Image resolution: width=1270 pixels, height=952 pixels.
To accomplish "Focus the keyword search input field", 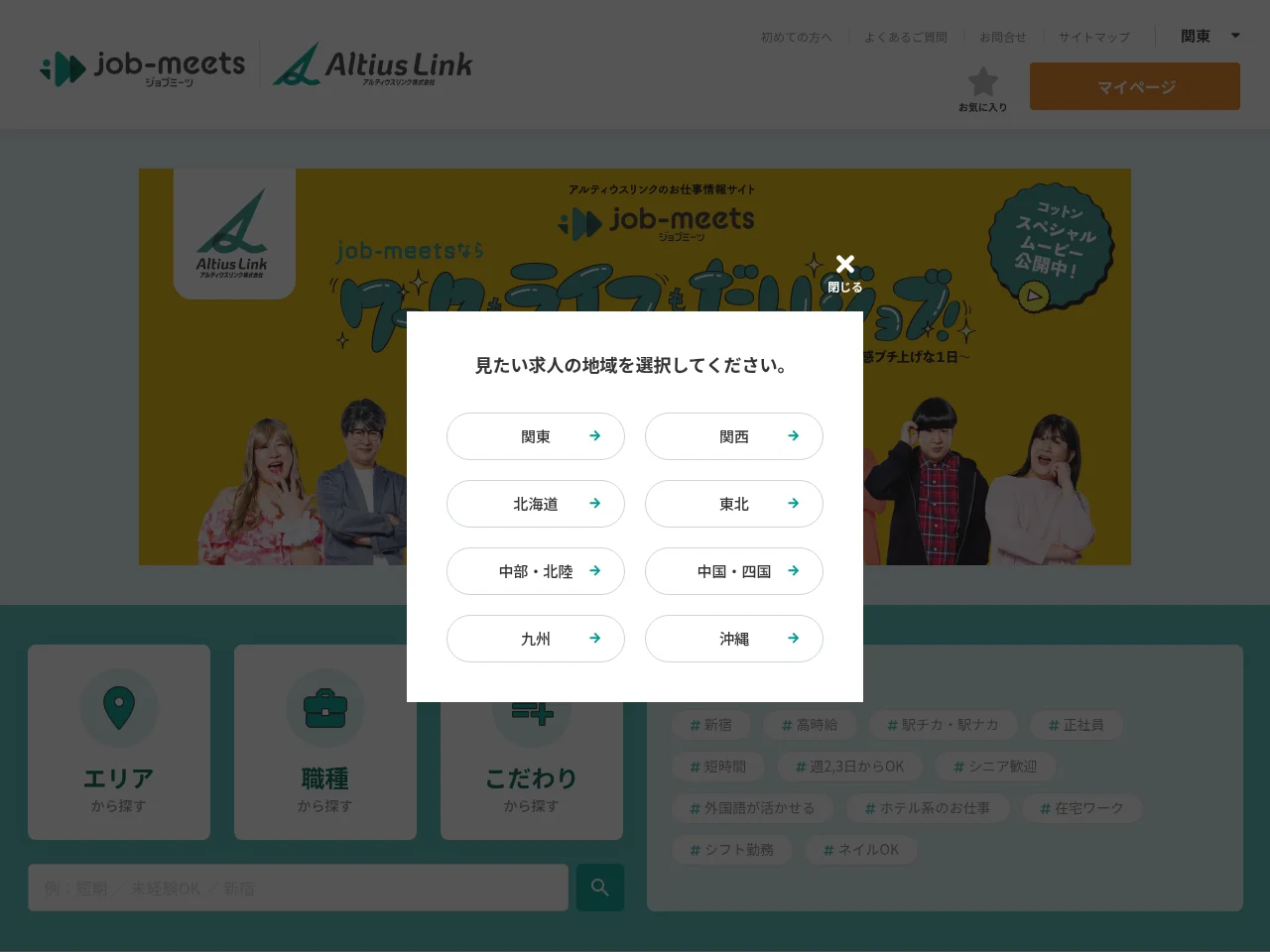I will (x=298, y=888).
